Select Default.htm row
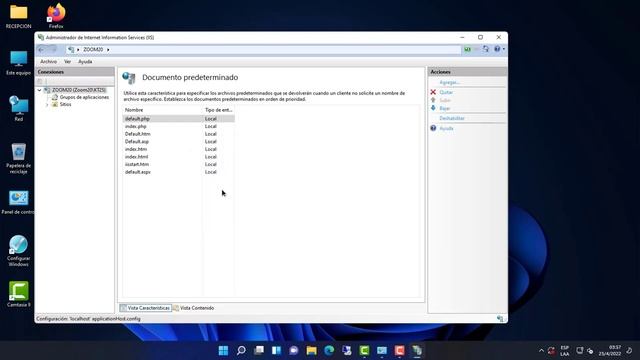The image size is (640, 360). (178, 134)
